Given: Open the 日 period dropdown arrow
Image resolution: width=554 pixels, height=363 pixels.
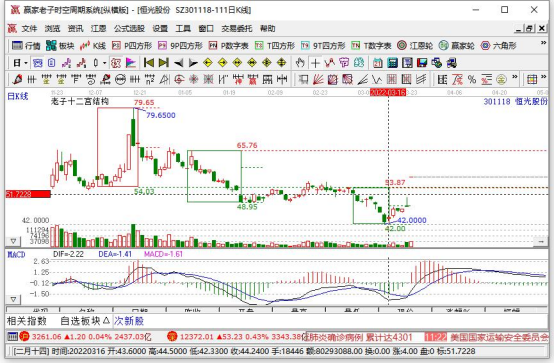Looking at the screenshot, I should click(x=26, y=63).
